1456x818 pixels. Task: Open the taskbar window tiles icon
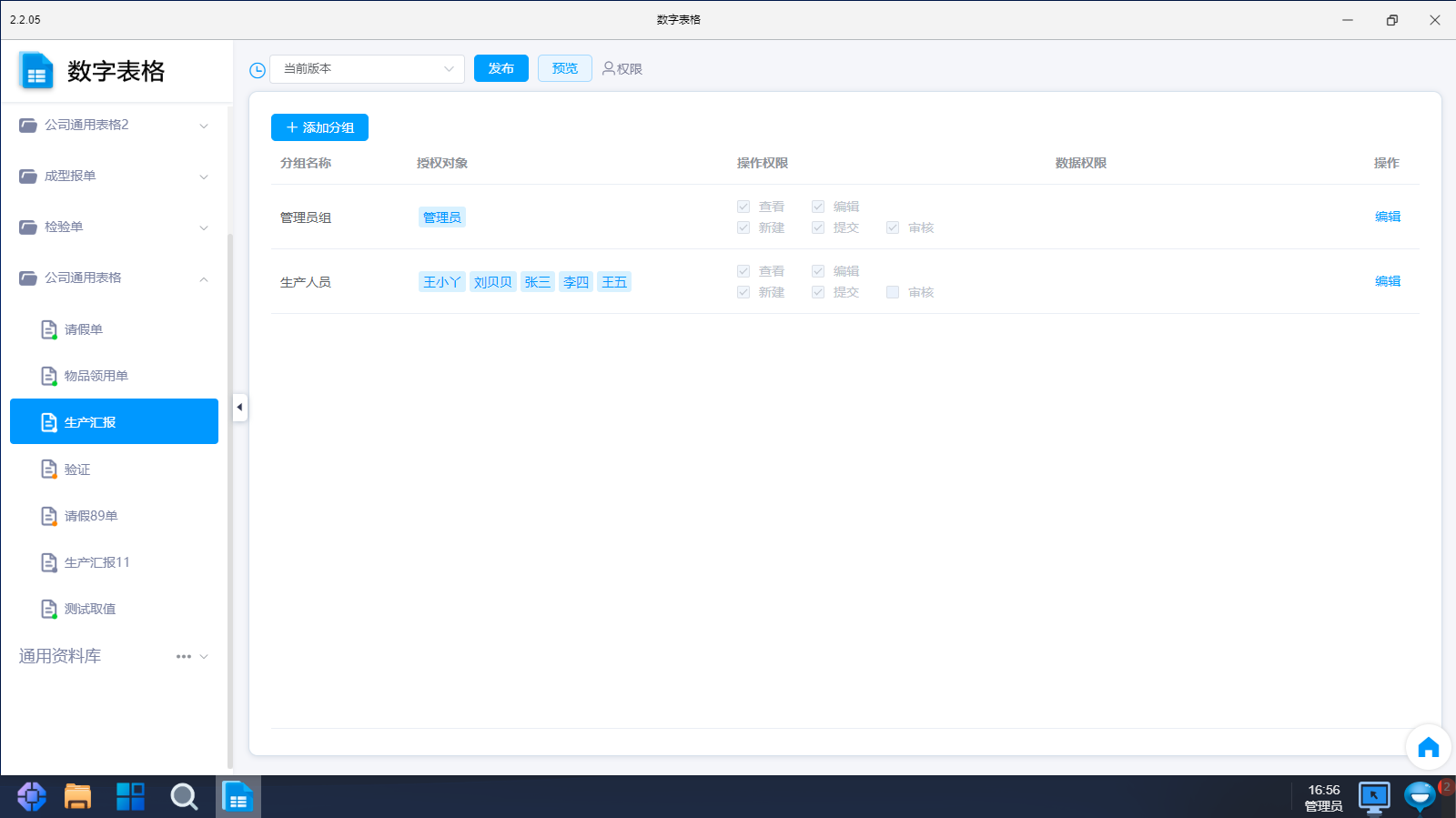[x=130, y=796]
